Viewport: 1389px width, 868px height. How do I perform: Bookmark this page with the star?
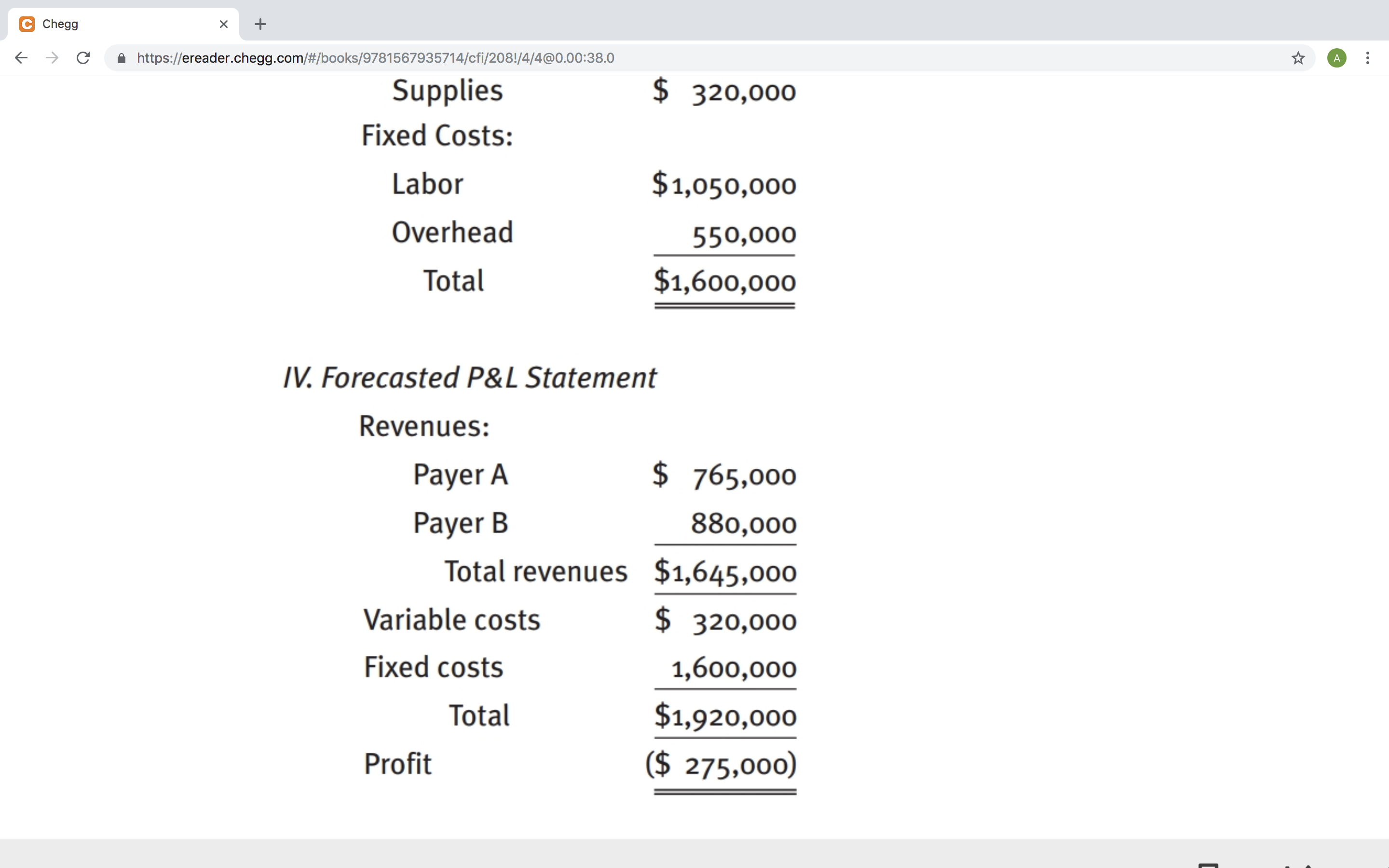pos(1298,58)
